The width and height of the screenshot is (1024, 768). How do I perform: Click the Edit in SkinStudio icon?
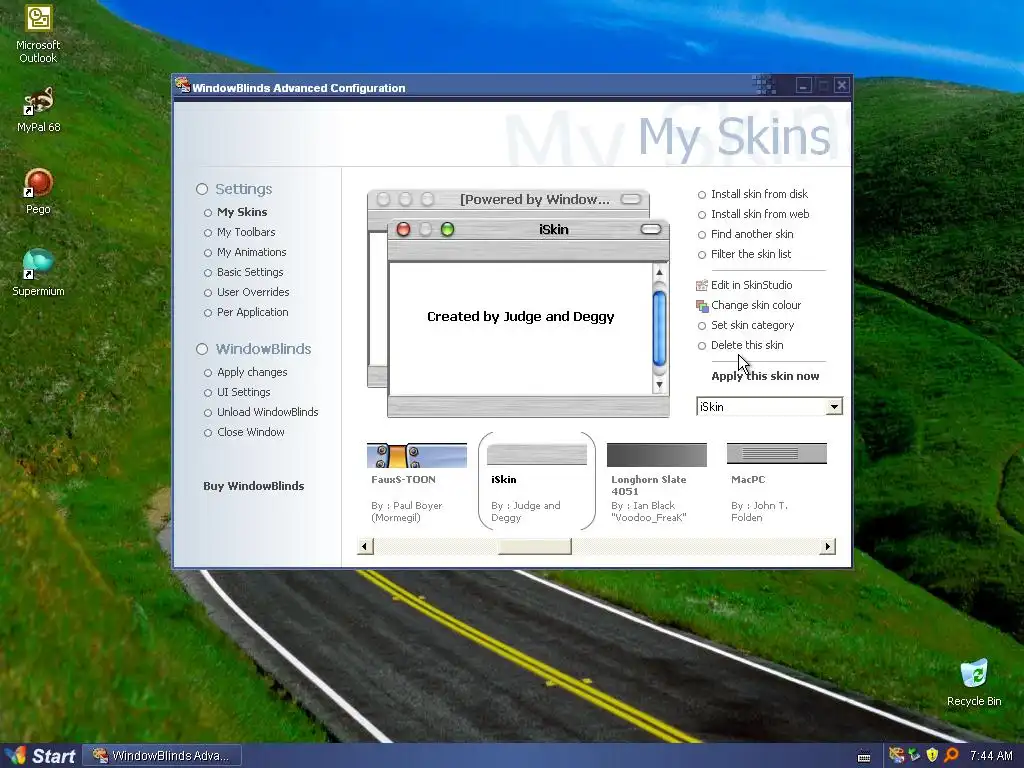coord(702,285)
